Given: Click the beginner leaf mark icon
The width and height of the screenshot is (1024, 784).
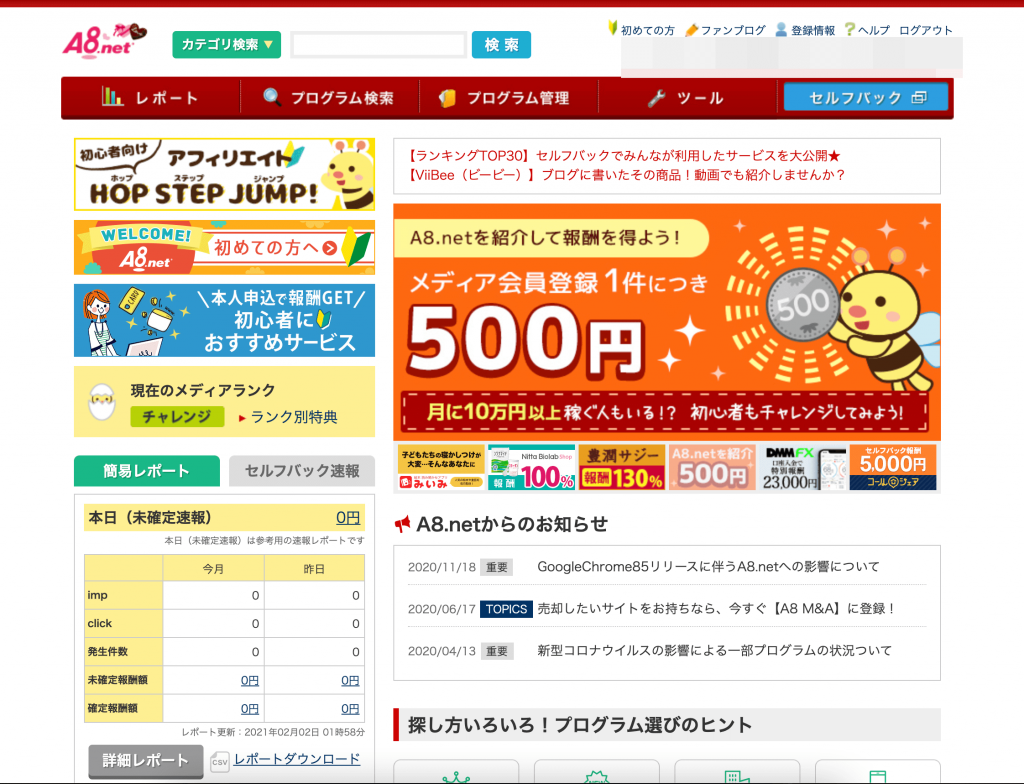Looking at the screenshot, I should pyautogui.click(x=613, y=29).
